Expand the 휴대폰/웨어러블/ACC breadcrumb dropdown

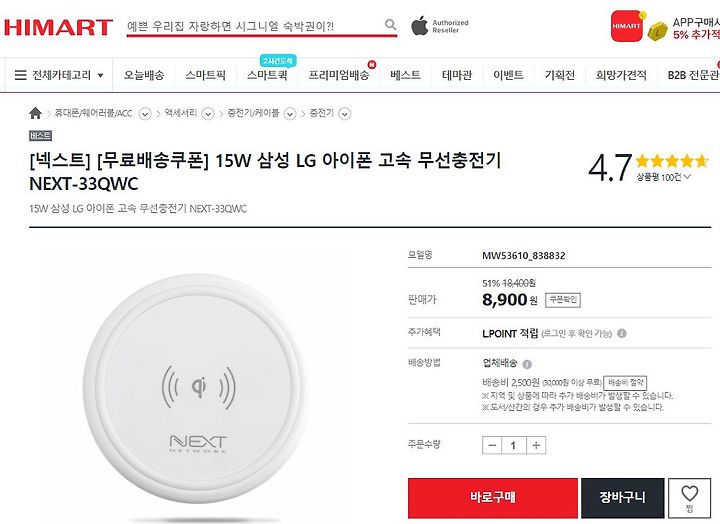[x=145, y=113]
